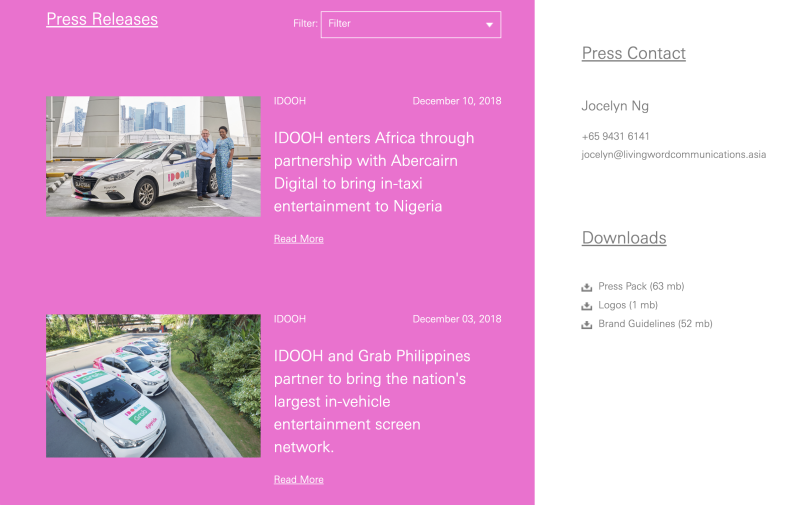Click the phone number +65 9431 6141
Screen dimensions: 800x505
[x=615, y=136]
